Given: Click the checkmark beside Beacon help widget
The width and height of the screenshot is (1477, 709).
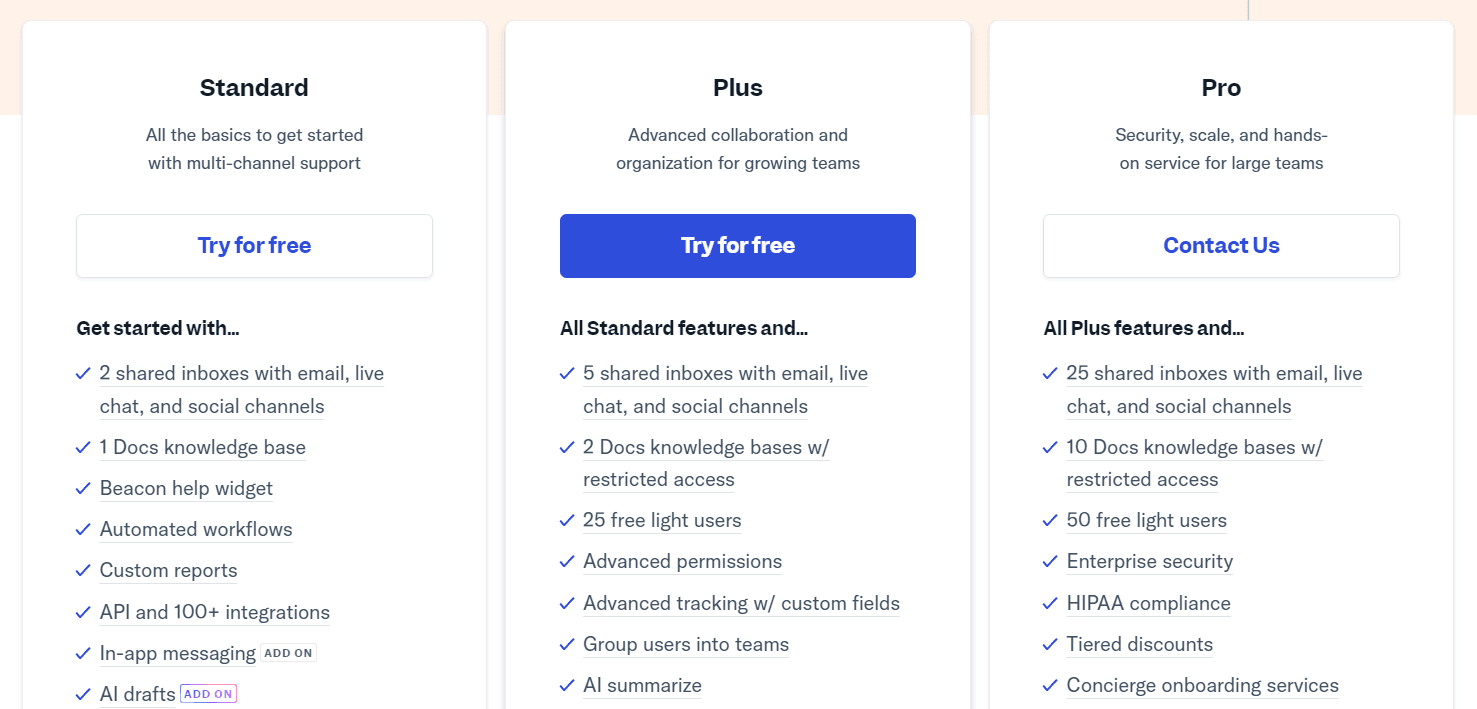Looking at the screenshot, I should pos(83,488).
